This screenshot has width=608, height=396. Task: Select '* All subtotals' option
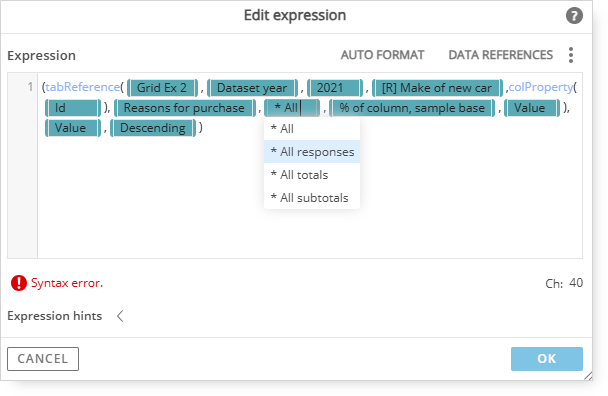click(312, 198)
